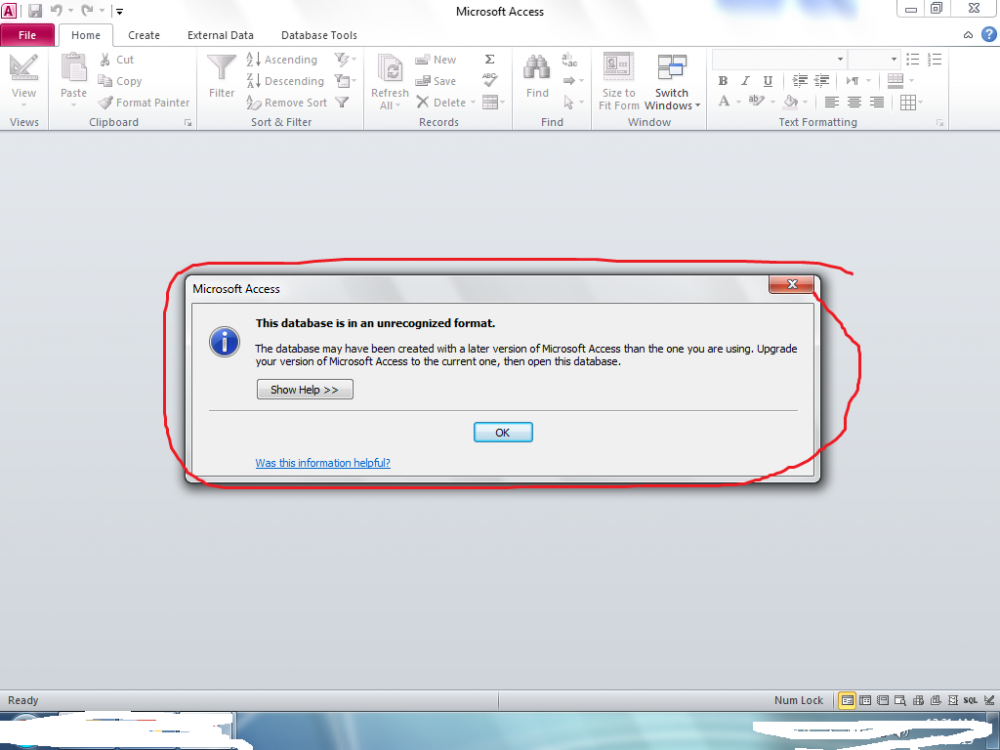Image resolution: width=1000 pixels, height=750 pixels.
Task: Click the Refresh All icon
Action: click(x=390, y=68)
